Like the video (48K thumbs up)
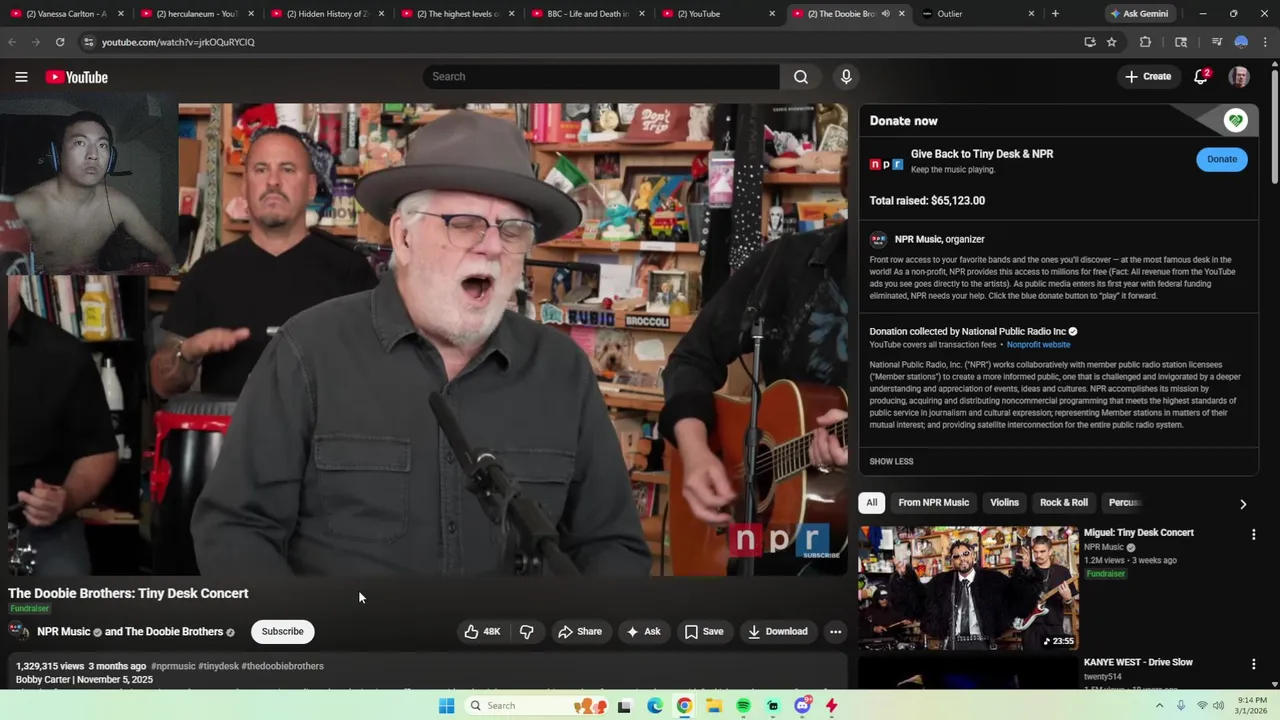This screenshot has width=1280, height=720. coord(482,631)
